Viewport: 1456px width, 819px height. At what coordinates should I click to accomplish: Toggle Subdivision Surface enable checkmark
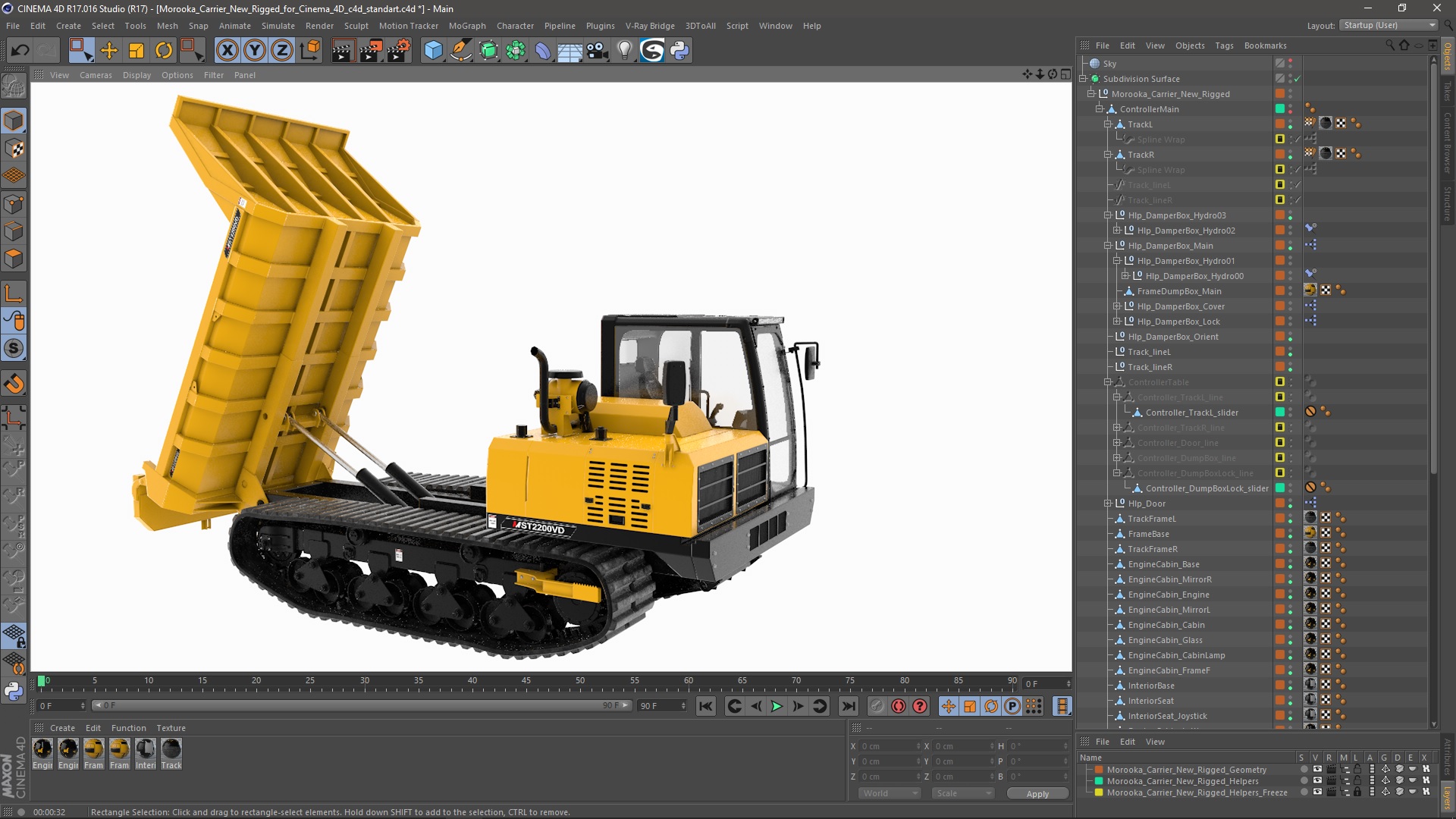click(x=1298, y=79)
